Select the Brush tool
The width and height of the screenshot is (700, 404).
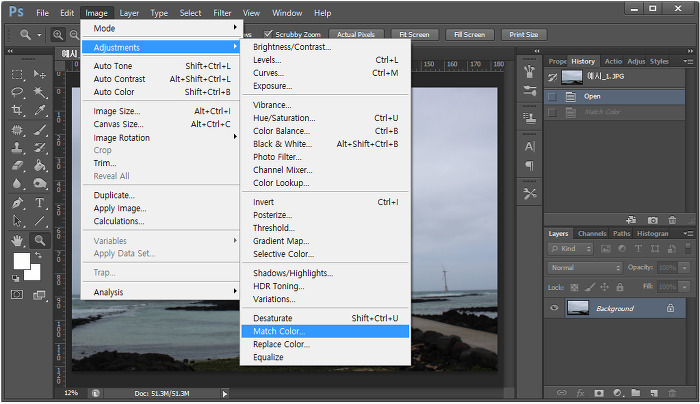pyautogui.click(x=40, y=130)
